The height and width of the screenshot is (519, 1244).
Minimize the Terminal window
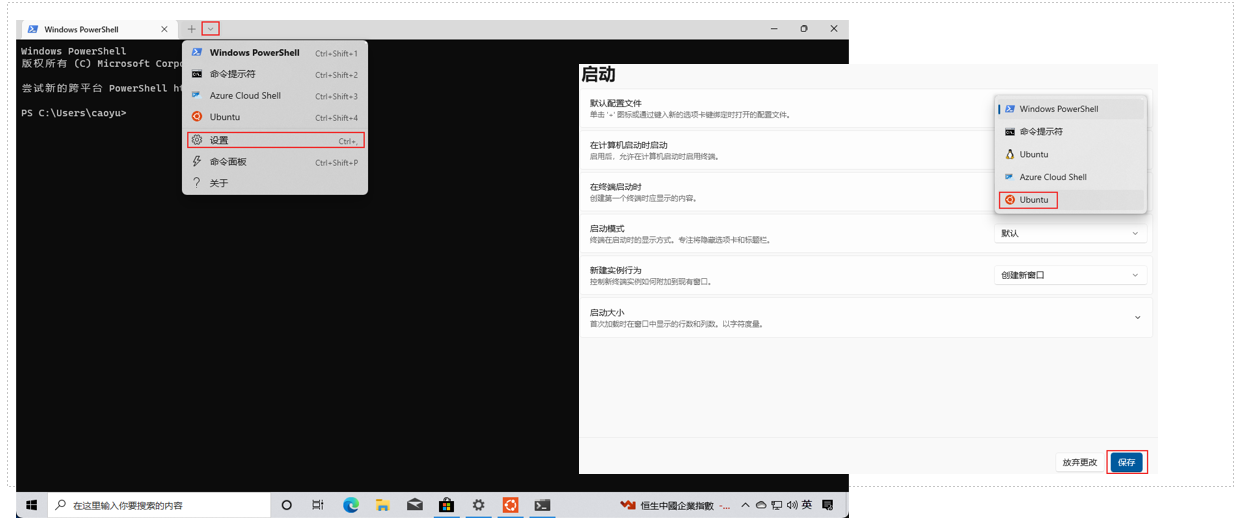coord(776,29)
